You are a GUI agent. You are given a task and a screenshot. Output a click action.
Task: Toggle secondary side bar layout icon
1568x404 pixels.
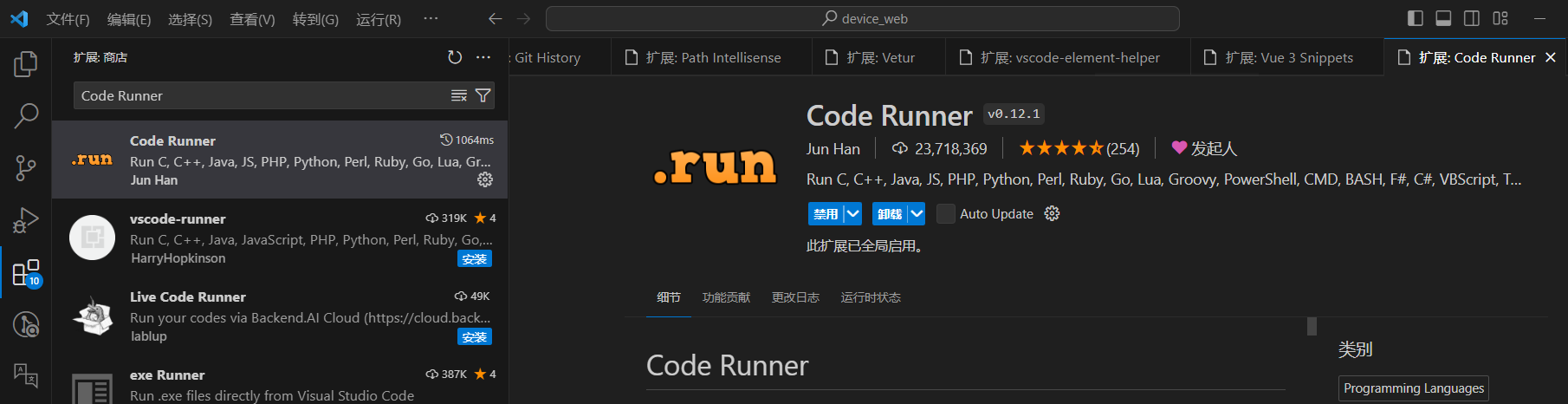(x=1472, y=18)
